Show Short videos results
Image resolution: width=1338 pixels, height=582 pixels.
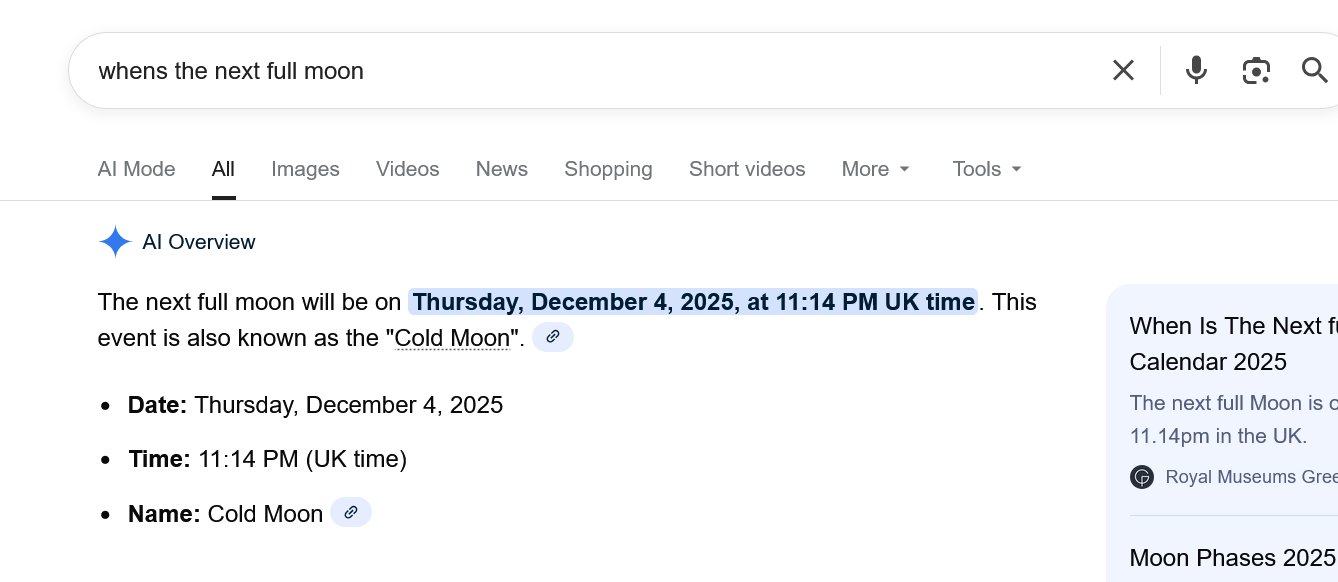pyautogui.click(x=747, y=169)
